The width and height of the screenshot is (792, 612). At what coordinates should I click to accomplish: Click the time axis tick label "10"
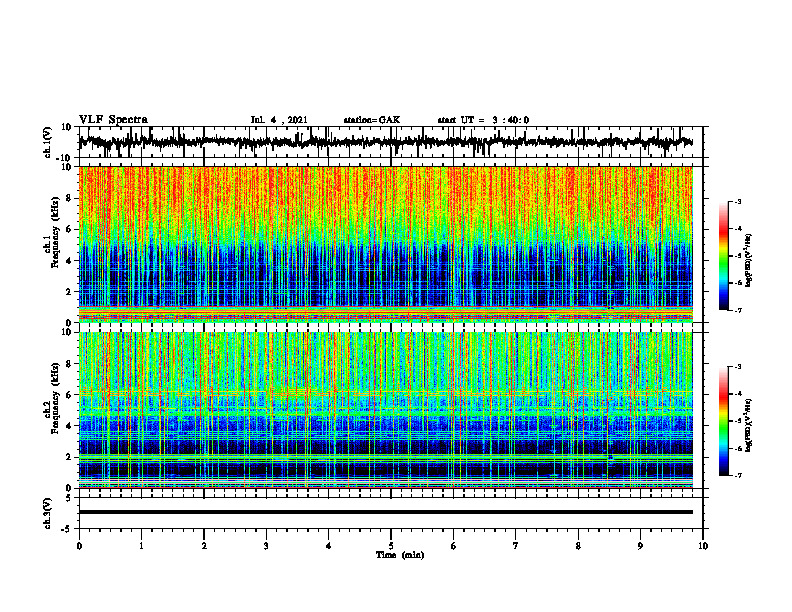[x=703, y=546]
